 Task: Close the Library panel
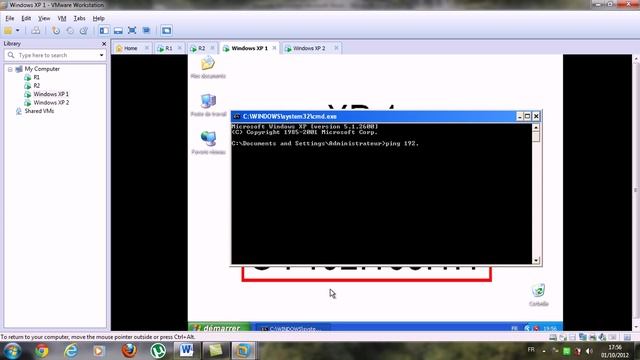(104, 44)
